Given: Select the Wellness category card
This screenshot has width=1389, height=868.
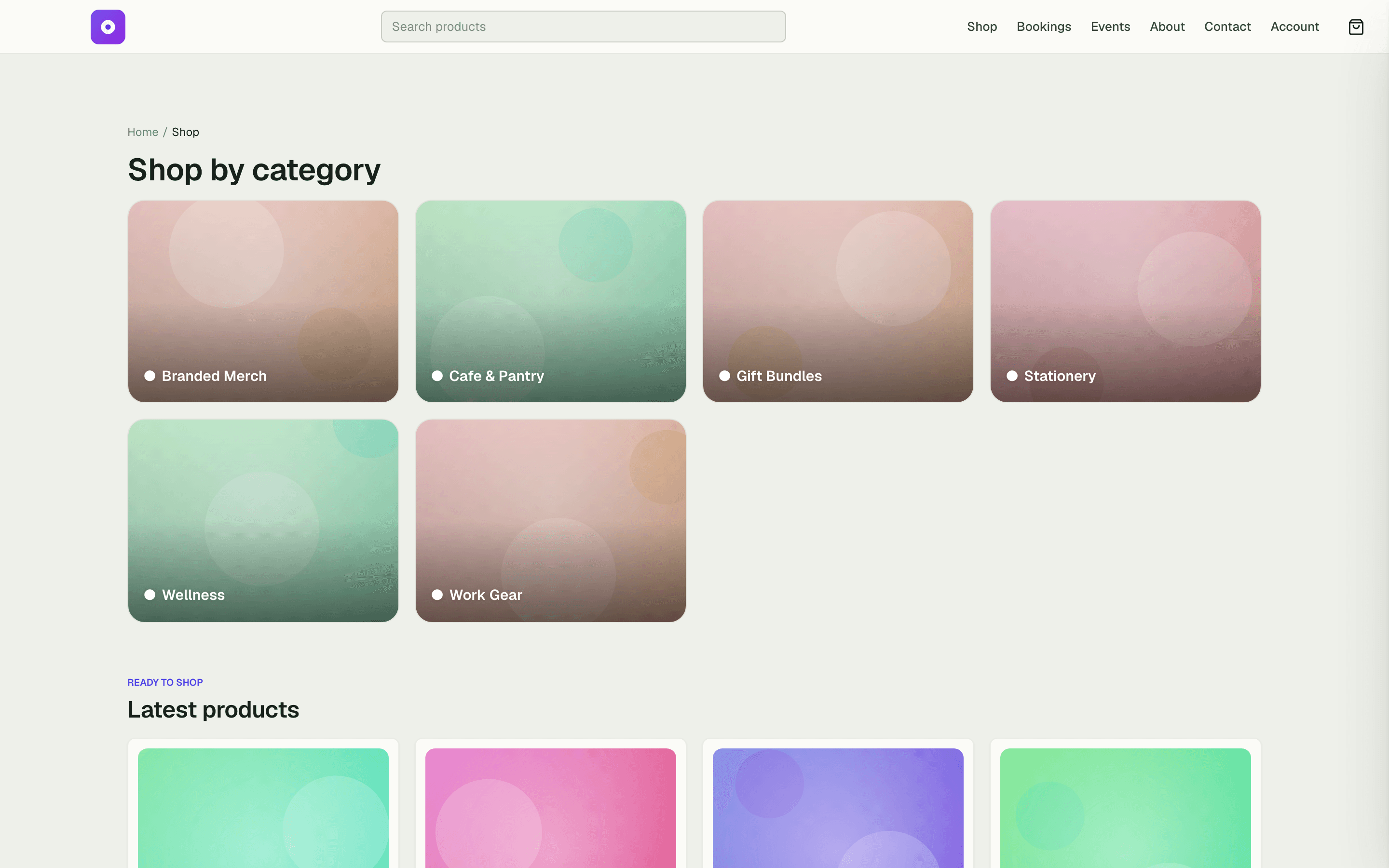Looking at the screenshot, I should (x=263, y=521).
